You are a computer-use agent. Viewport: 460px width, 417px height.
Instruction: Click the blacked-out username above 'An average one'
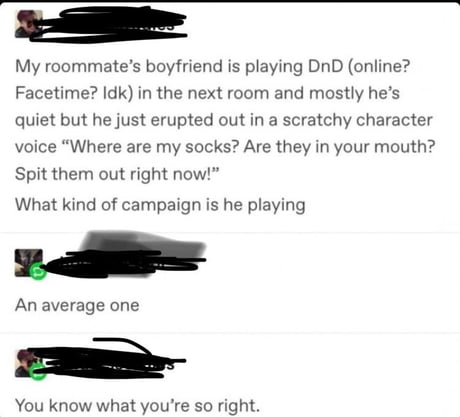(123, 264)
